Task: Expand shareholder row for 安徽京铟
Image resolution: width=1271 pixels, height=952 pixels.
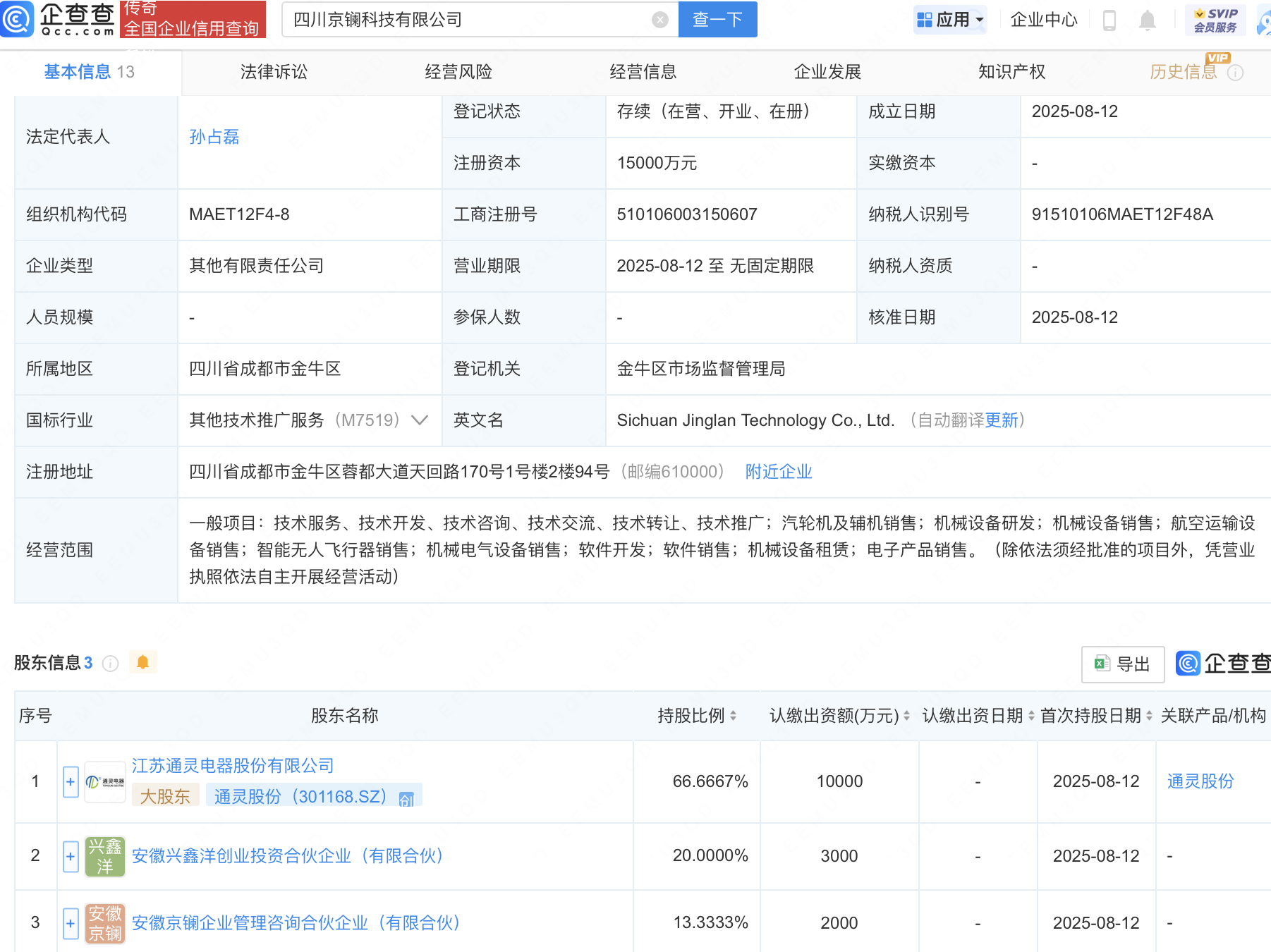Action: click(x=71, y=923)
